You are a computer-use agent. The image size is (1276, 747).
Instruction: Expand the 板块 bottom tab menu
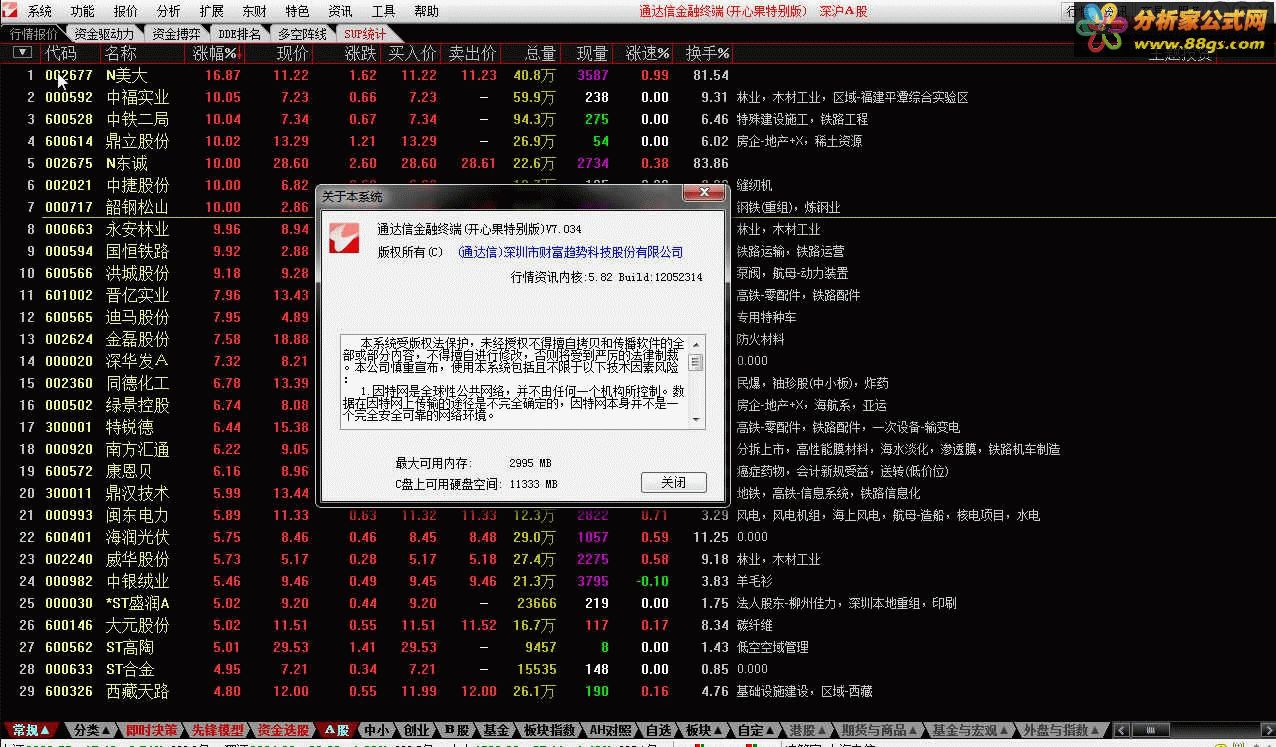[704, 730]
